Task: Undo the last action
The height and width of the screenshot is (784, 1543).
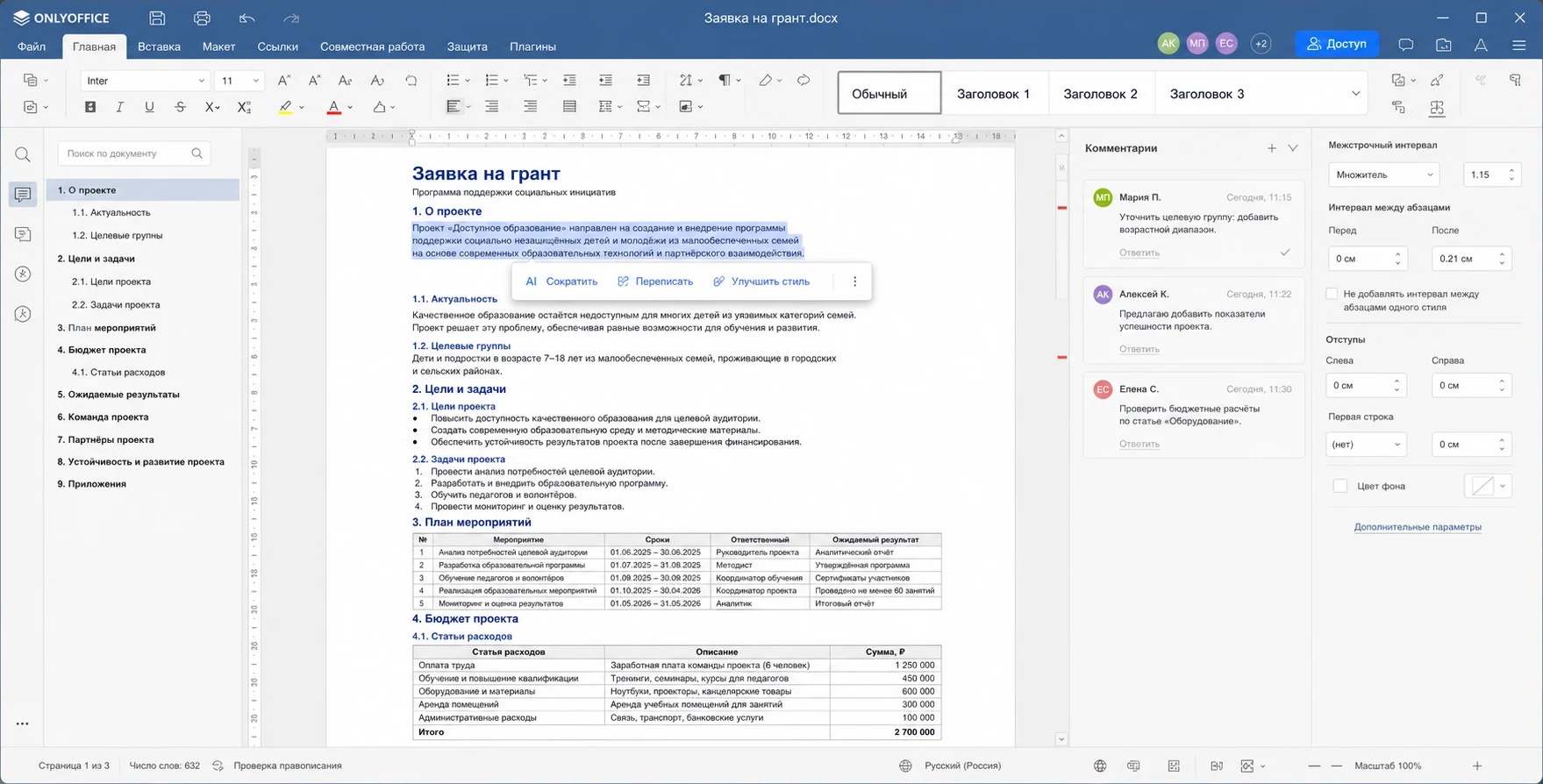Action: pos(247,18)
